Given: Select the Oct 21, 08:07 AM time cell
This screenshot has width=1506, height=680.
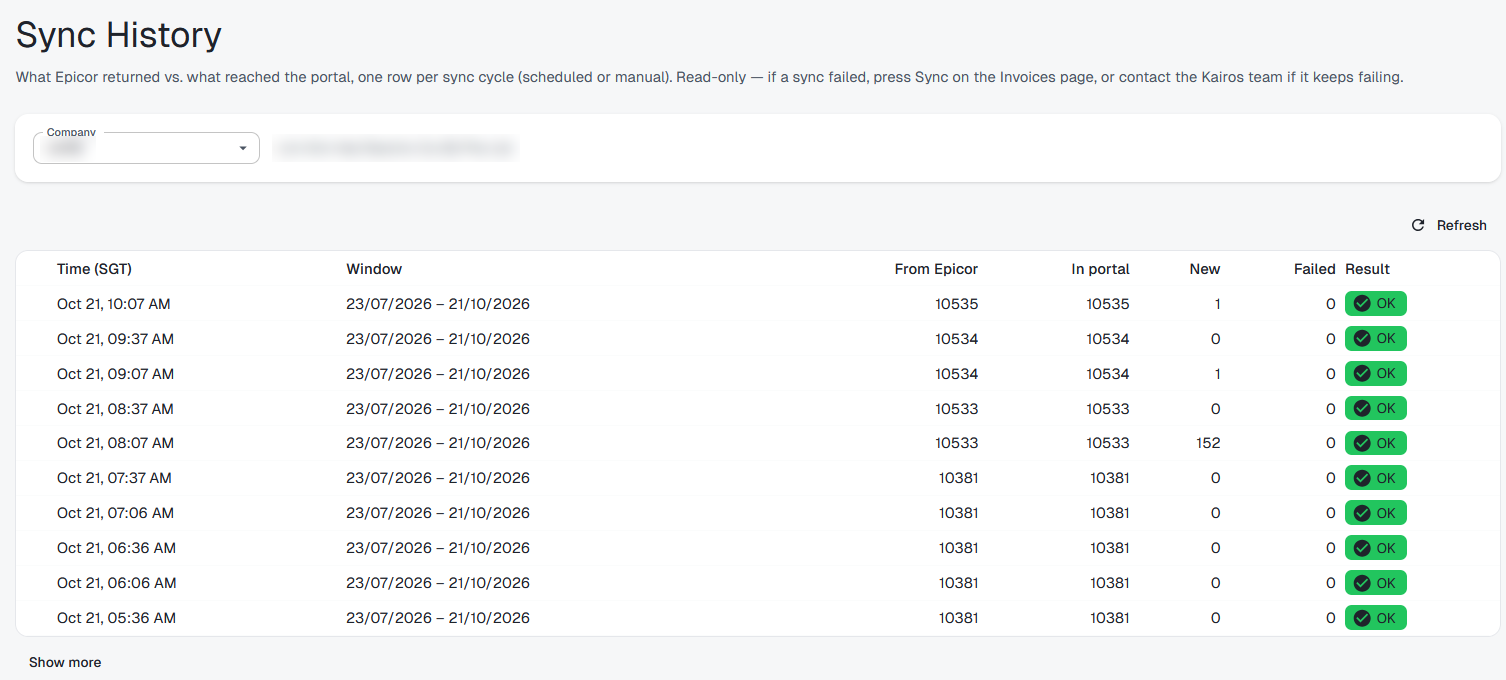Looking at the screenshot, I should (x=115, y=443).
